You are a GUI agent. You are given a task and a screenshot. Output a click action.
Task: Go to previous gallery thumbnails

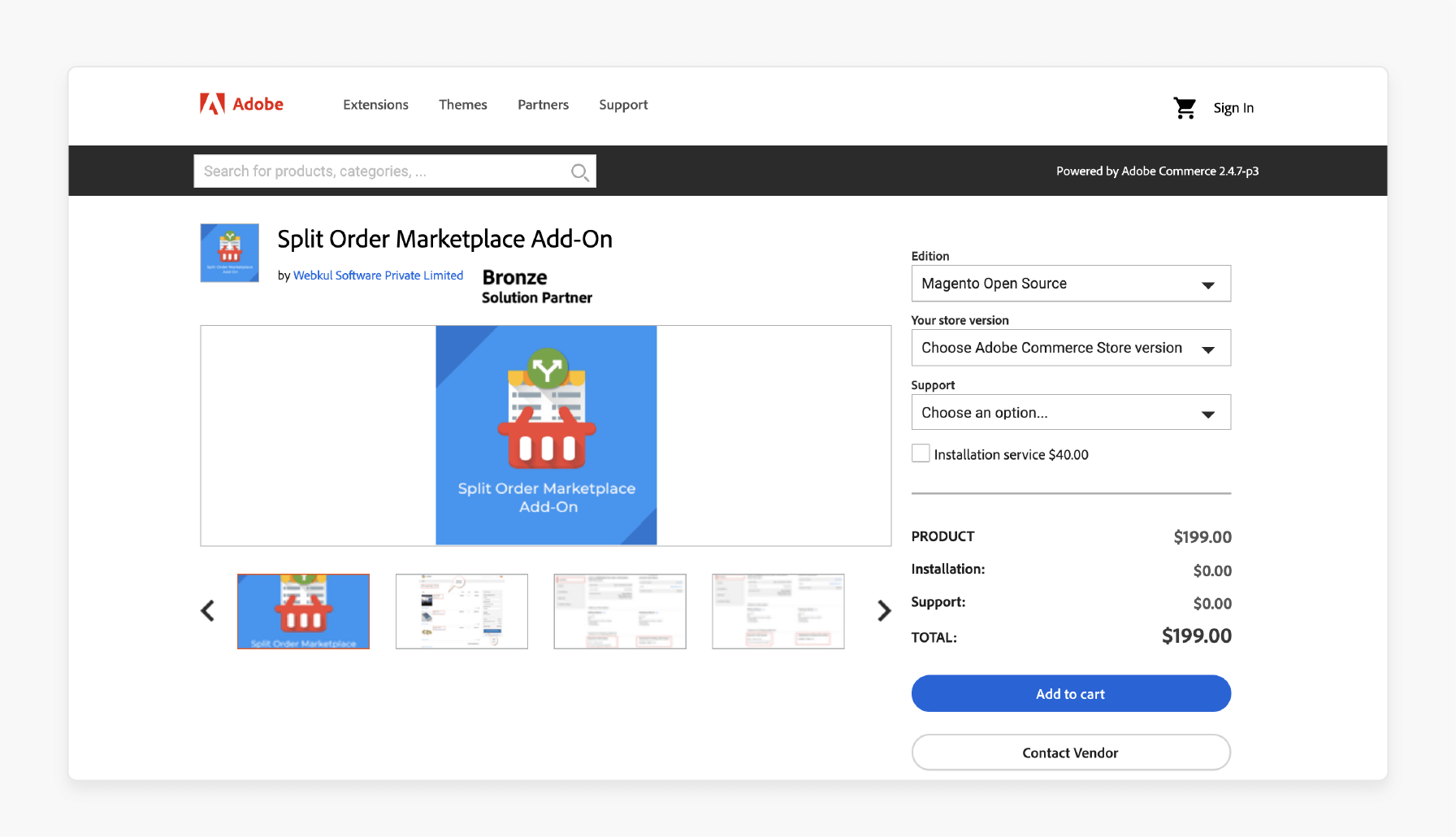(208, 610)
